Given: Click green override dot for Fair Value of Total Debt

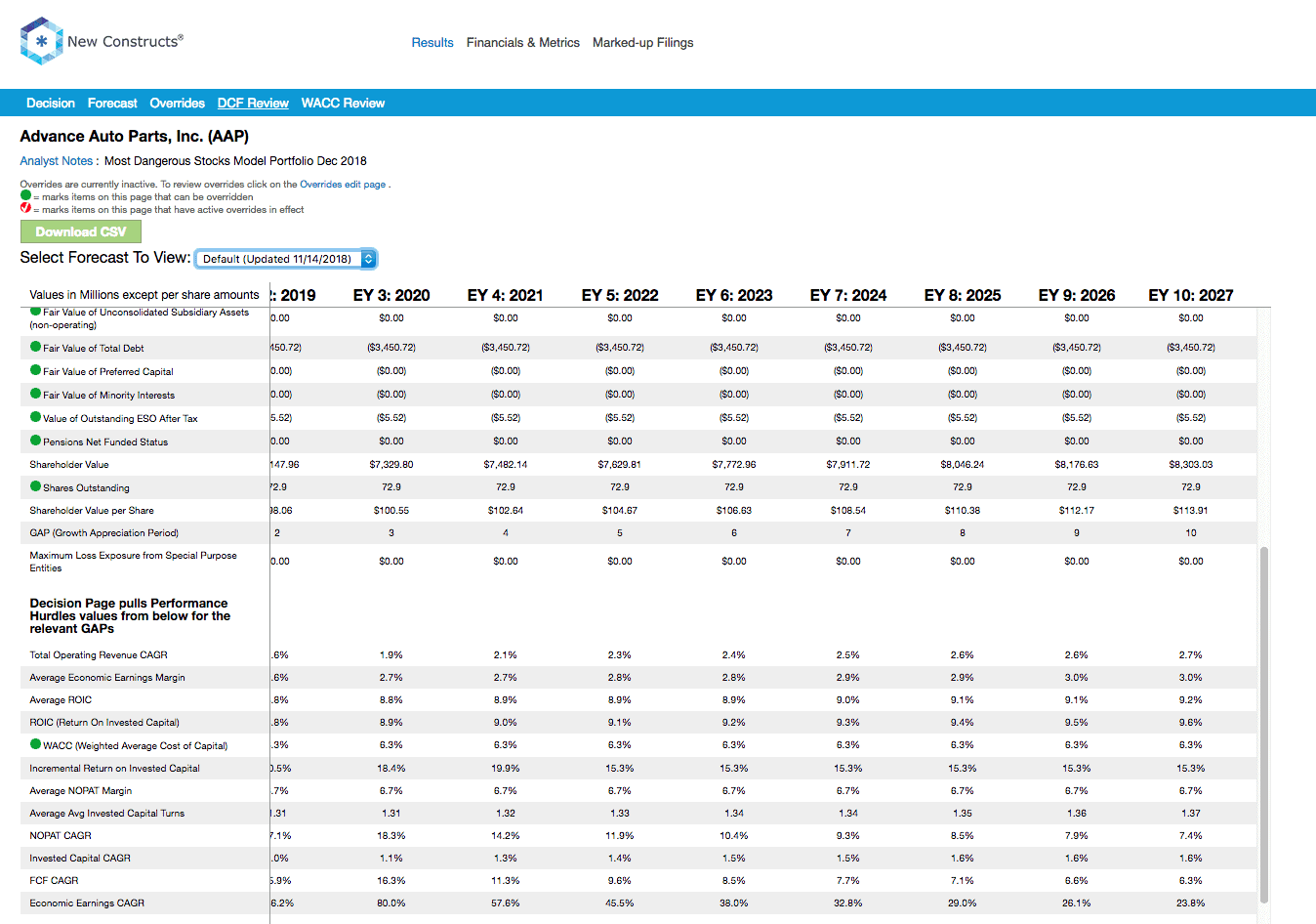Looking at the screenshot, I should pos(35,347).
